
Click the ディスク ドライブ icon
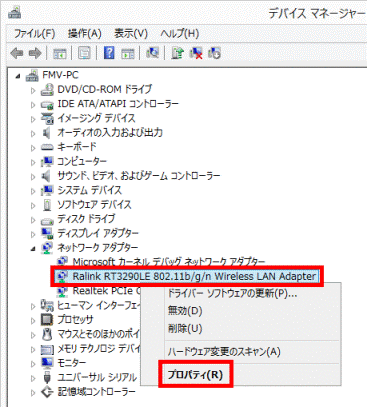[x=47, y=220]
